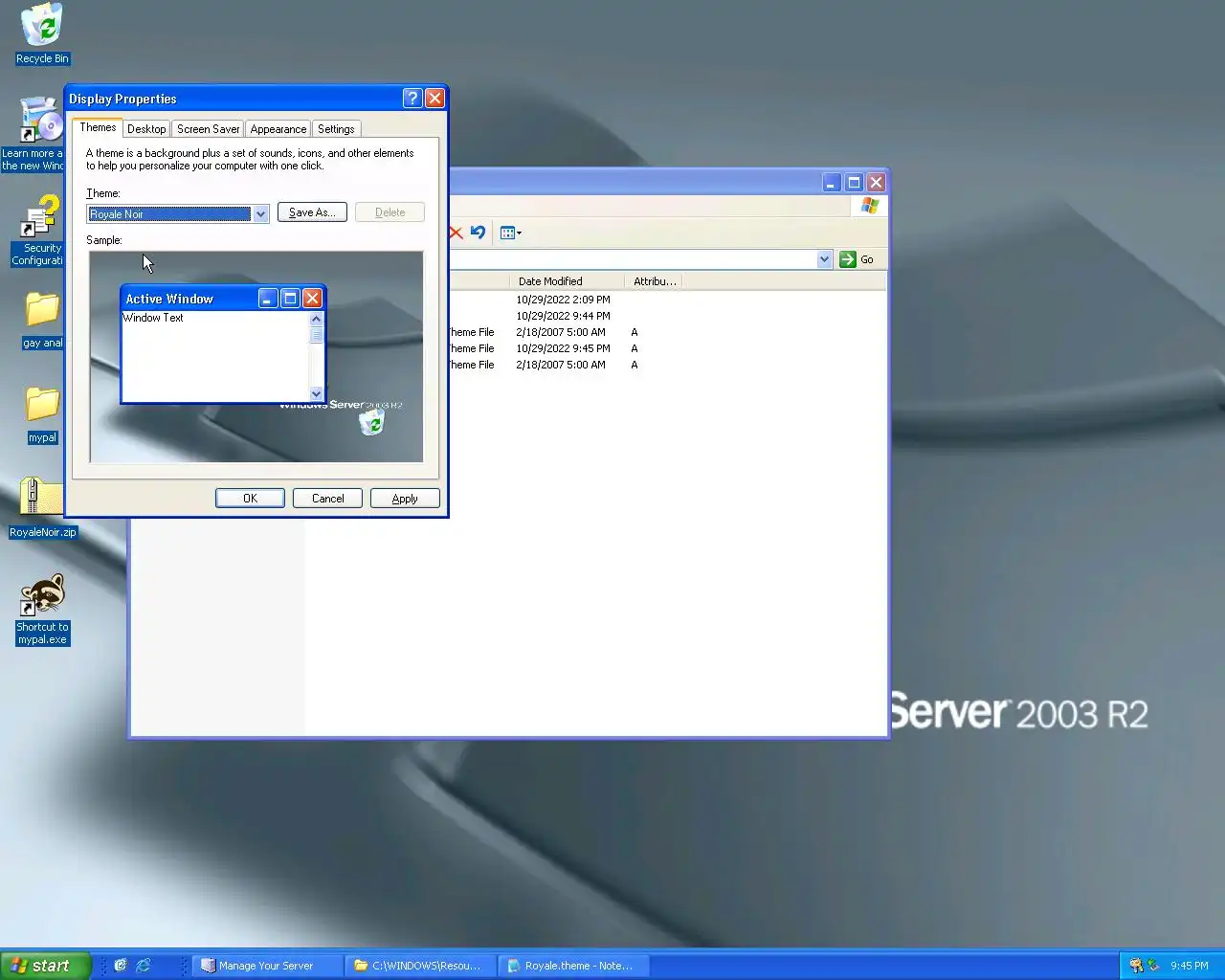
Task: Click the 9:45 PM clock in taskbar
Action: pyautogui.click(x=1190, y=966)
